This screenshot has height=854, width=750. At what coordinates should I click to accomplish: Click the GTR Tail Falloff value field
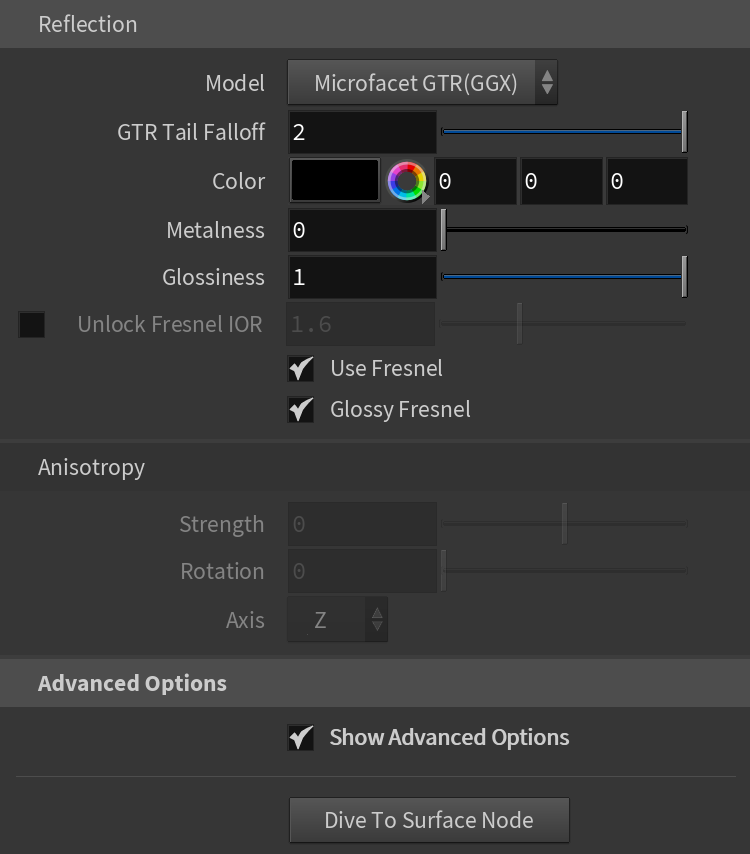click(x=362, y=132)
